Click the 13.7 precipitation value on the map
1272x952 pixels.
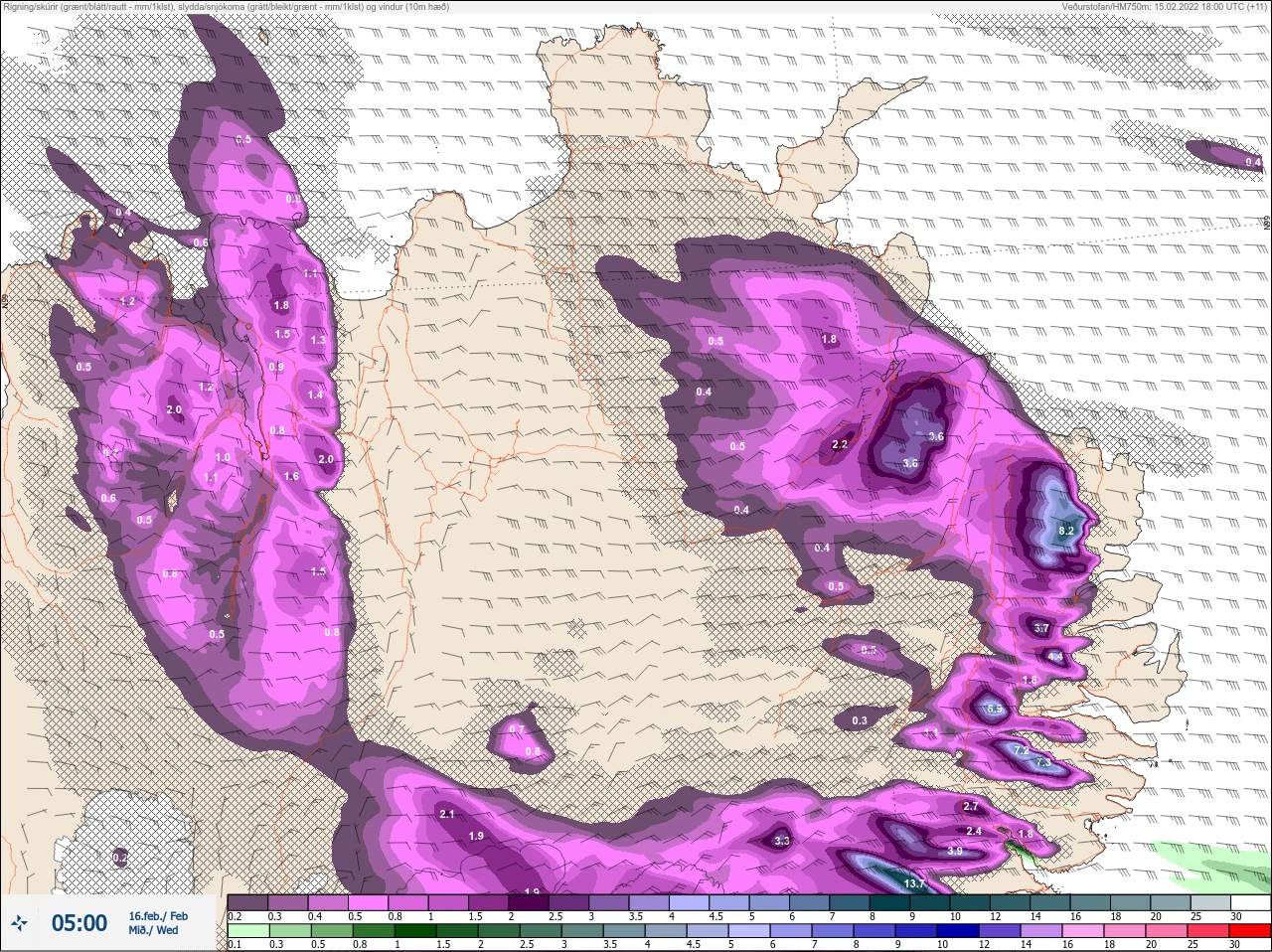(914, 883)
